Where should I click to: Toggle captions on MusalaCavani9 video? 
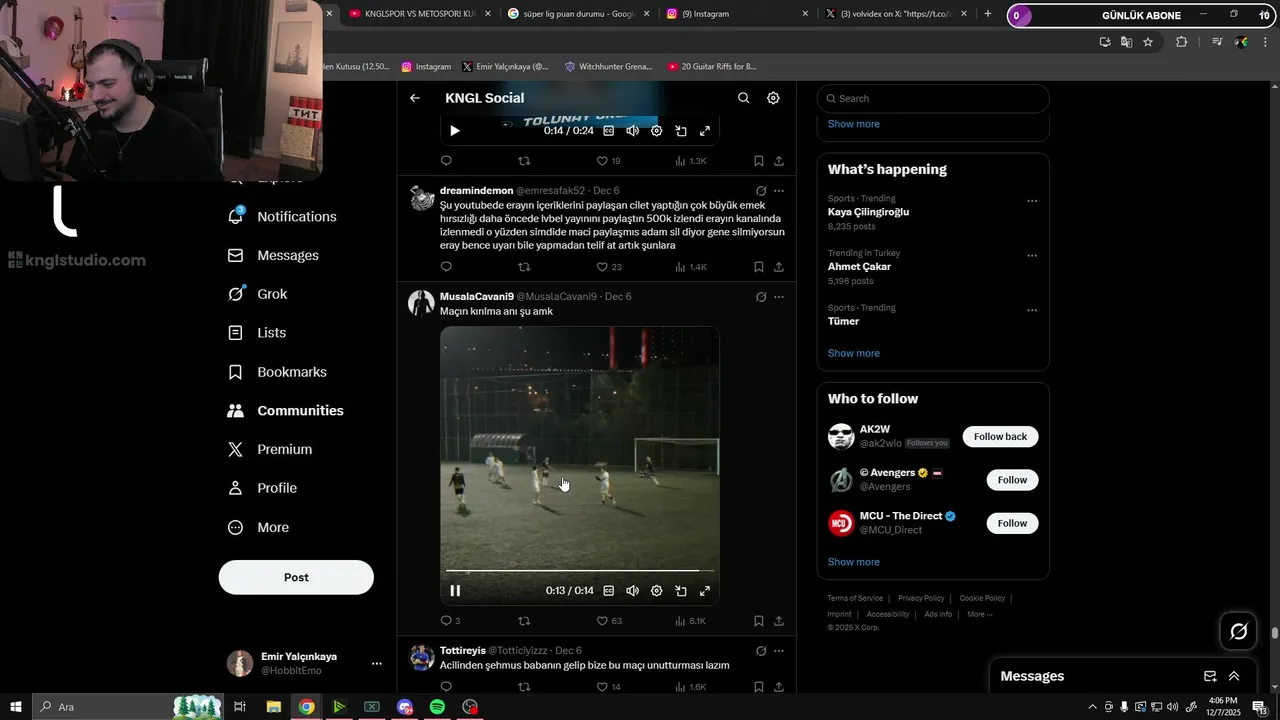(x=608, y=591)
